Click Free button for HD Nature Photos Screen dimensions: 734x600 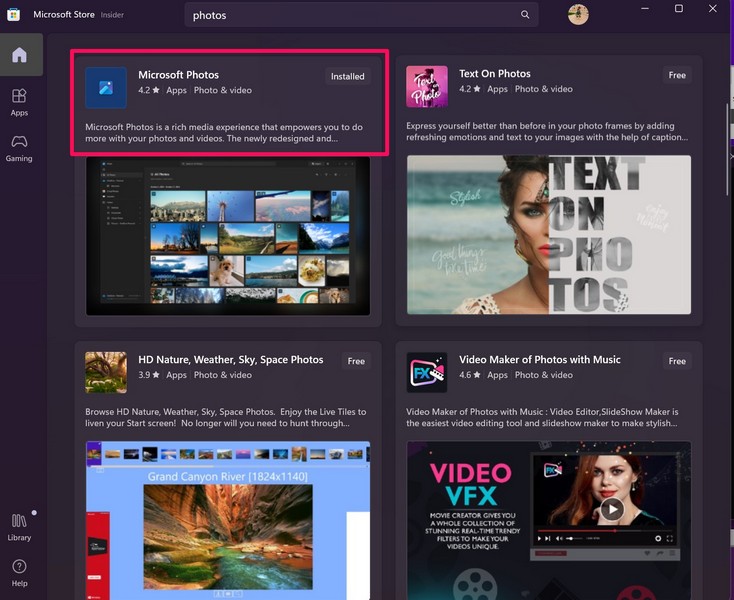pos(356,361)
